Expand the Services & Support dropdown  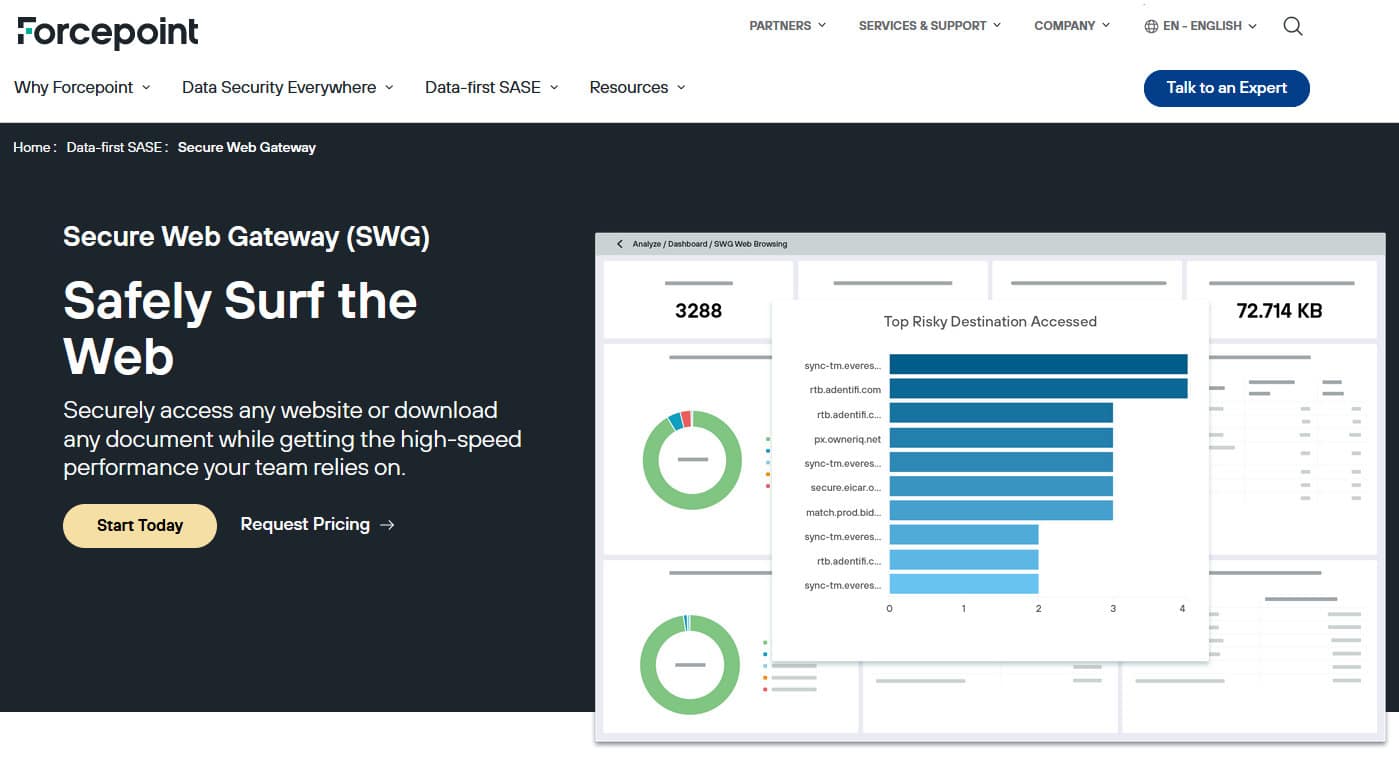click(930, 26)
